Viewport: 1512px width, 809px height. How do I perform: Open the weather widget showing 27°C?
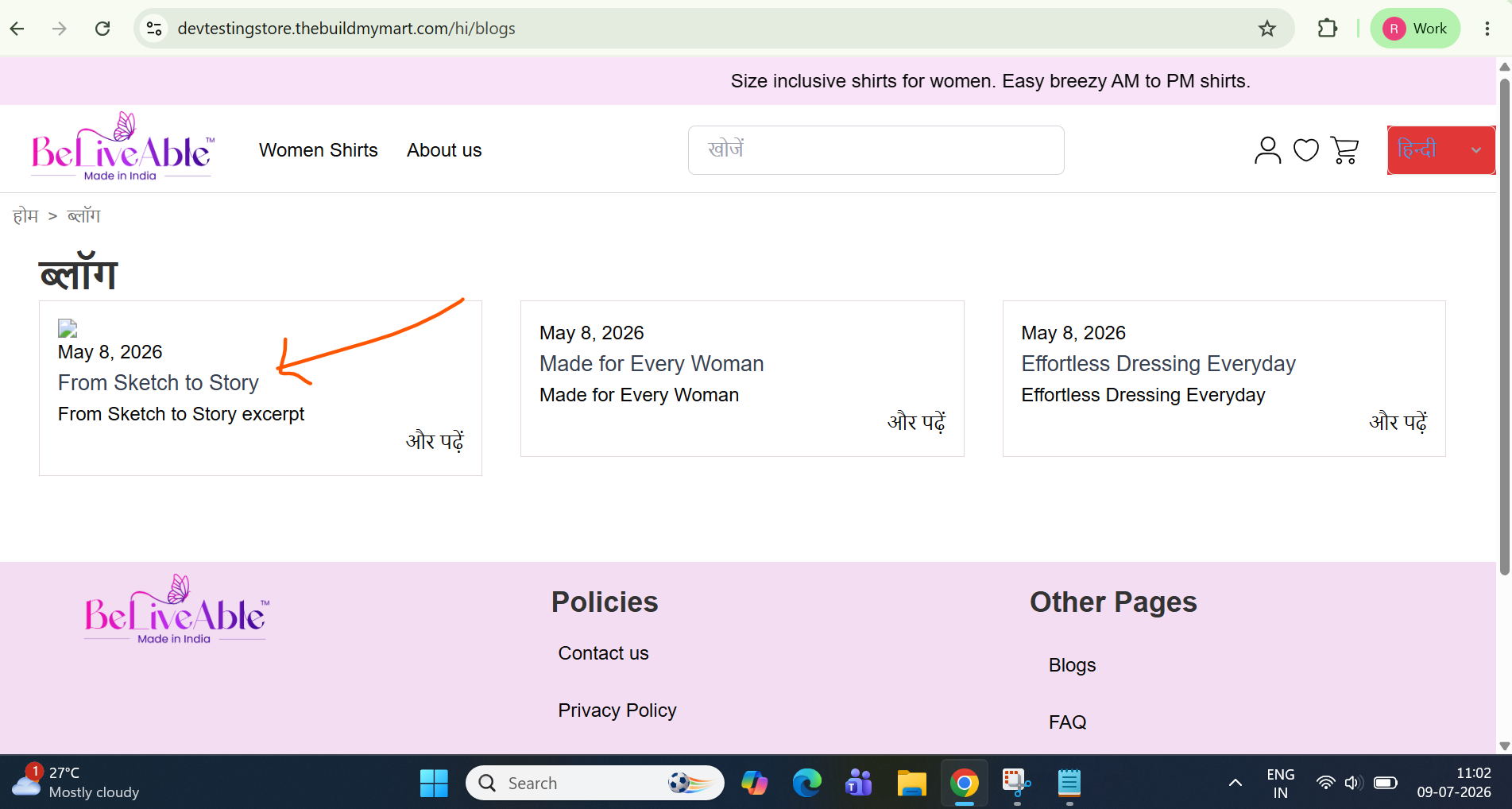[x=75, y=783]
